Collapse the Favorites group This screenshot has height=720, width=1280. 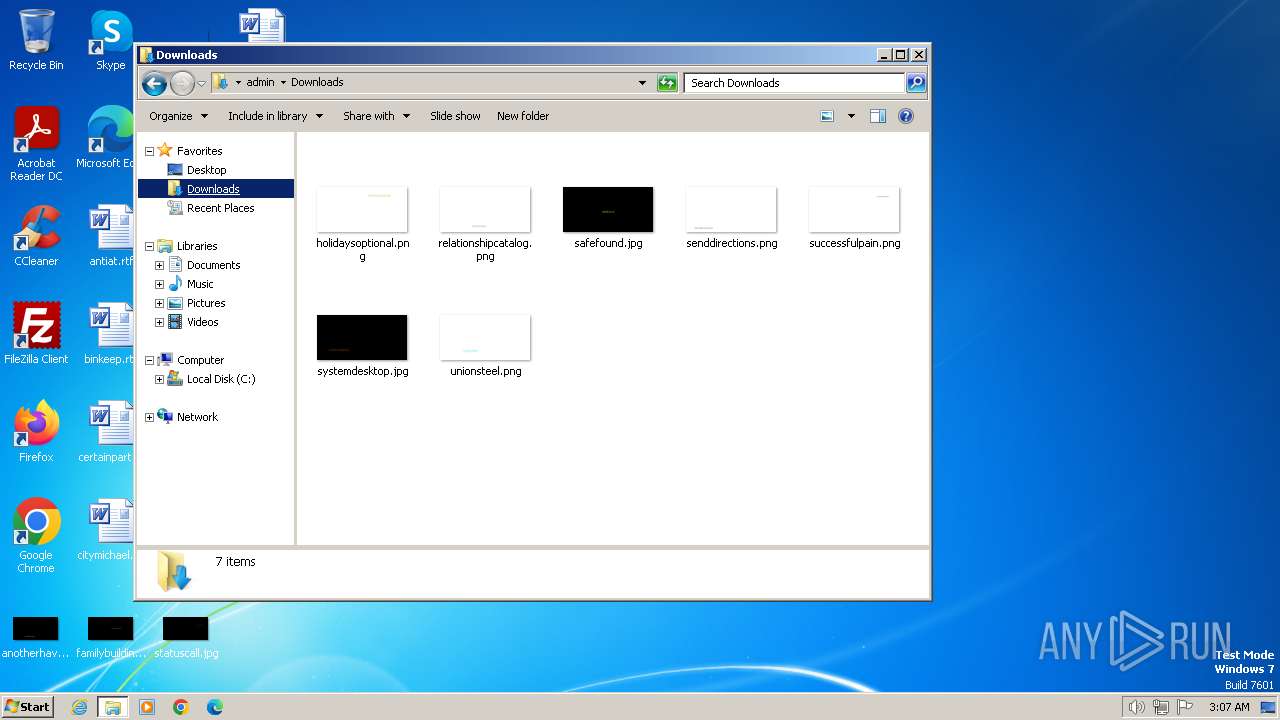149,151
